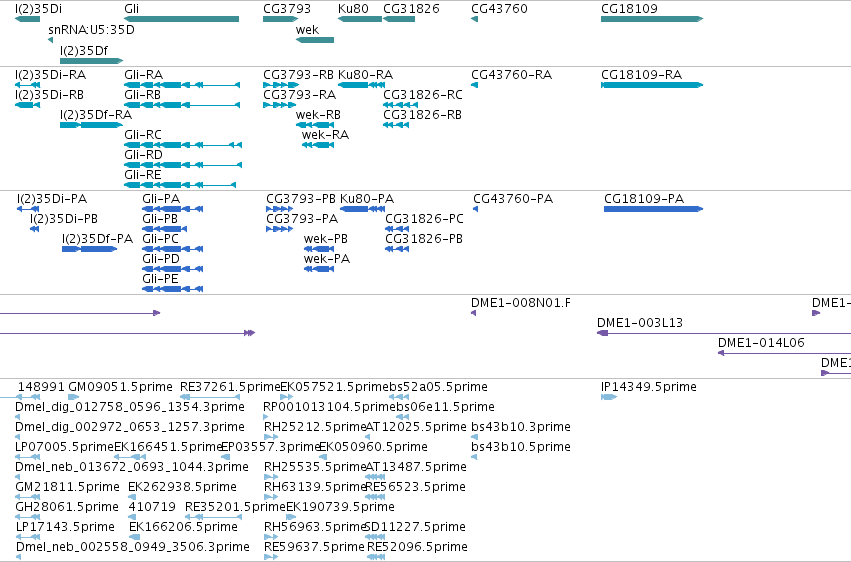
Task: Click protein CG3793-PB
Action: click(x=280, y=209)
